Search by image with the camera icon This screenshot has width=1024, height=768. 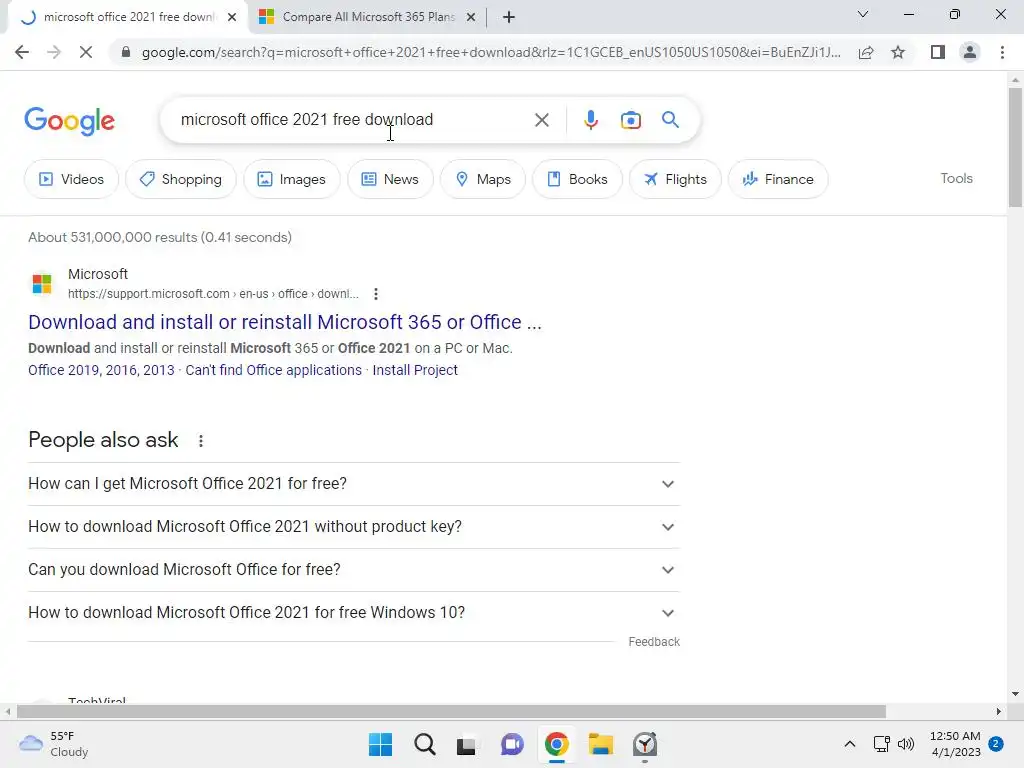click(630, 120)
